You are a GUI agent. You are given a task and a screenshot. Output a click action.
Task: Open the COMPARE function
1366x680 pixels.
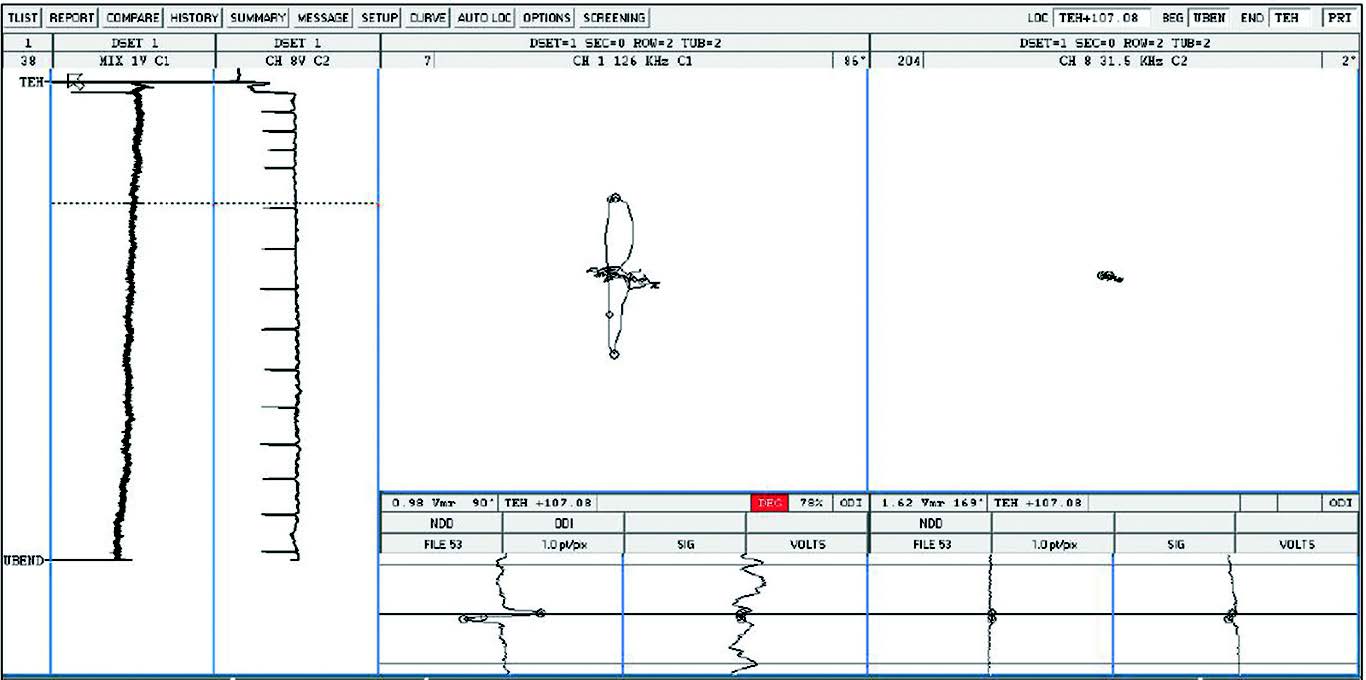tap(131, 16)
